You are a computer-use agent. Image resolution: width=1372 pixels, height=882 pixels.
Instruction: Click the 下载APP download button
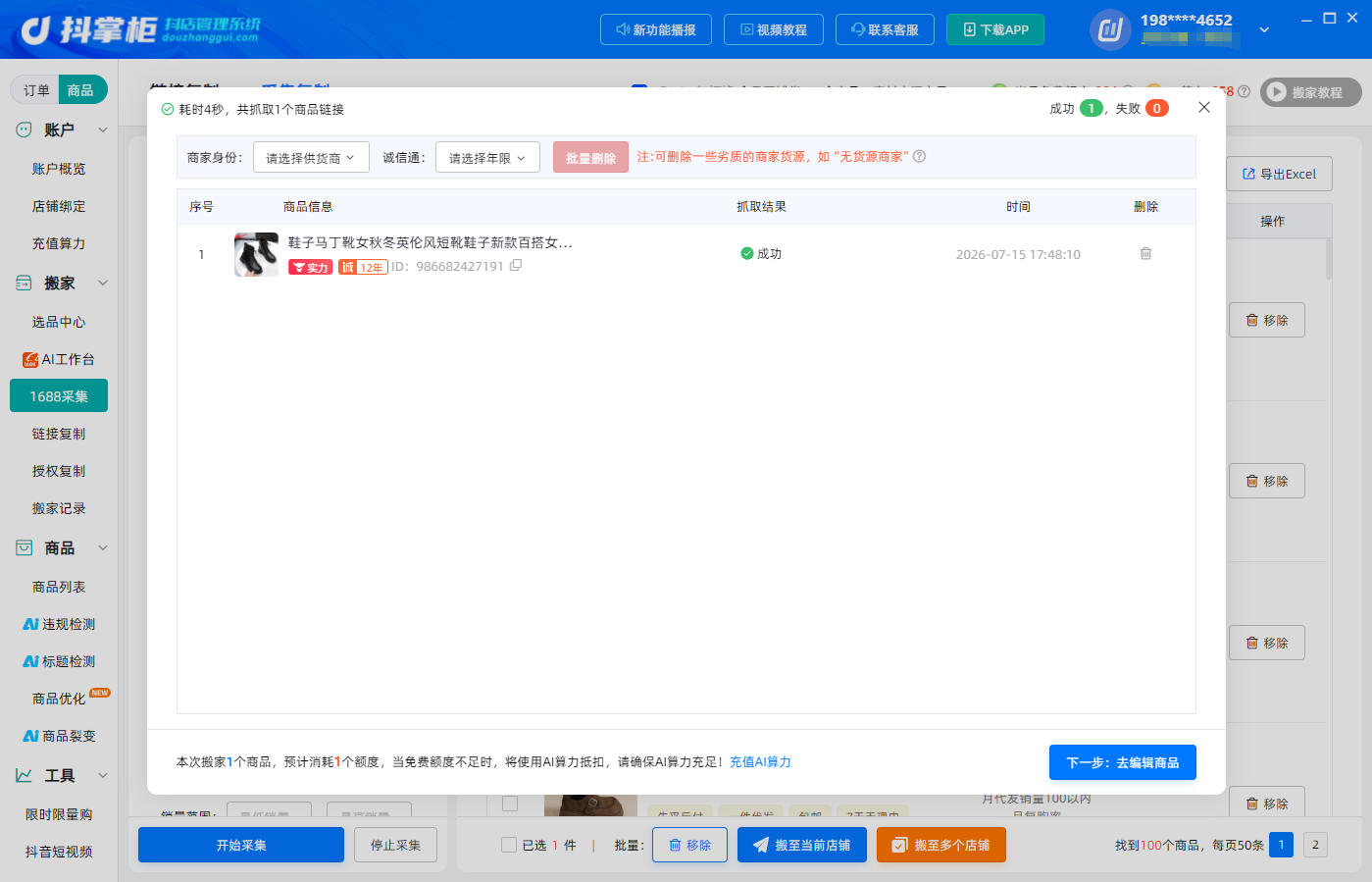(995, 29)
